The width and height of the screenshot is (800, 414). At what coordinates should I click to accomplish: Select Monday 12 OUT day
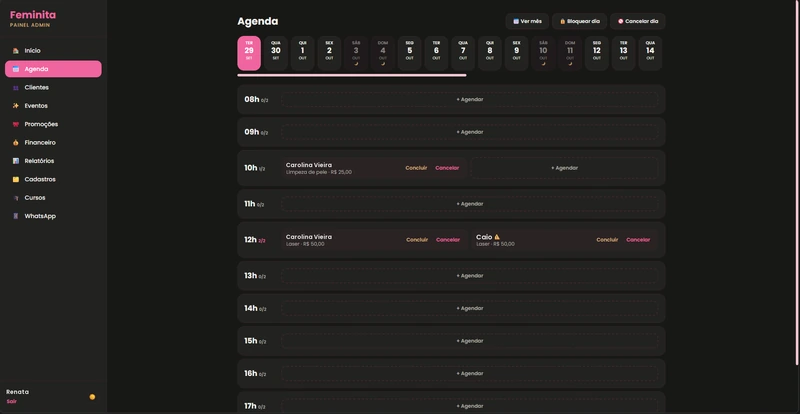pos(597,53)
